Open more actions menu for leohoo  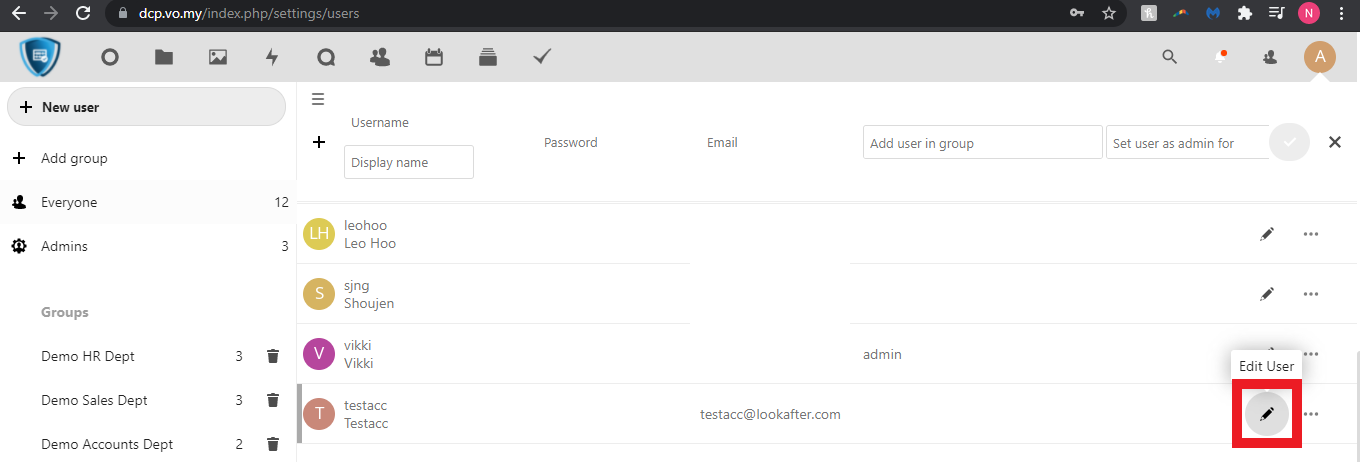(1310, 234)
